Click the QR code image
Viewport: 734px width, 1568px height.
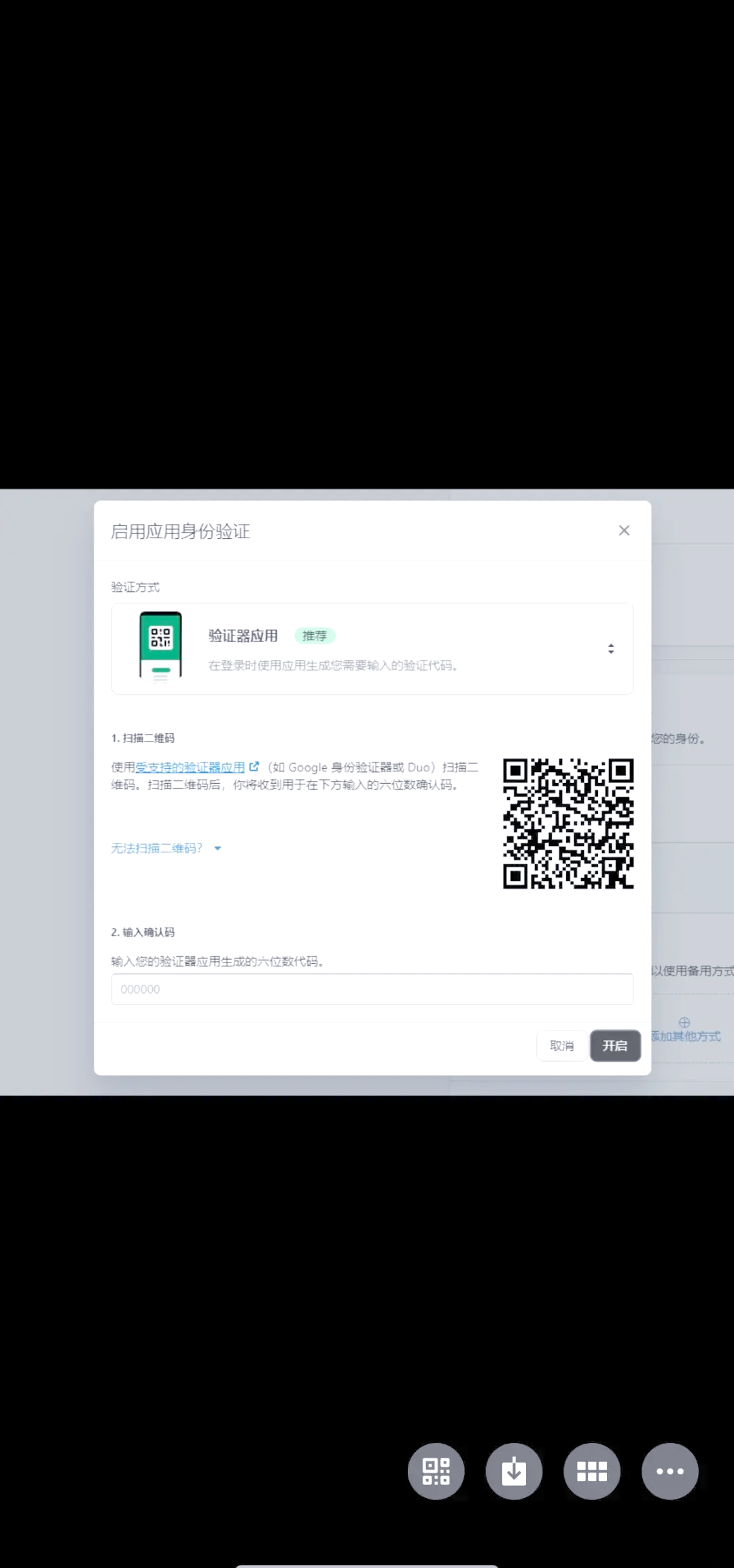click(568, 824)
